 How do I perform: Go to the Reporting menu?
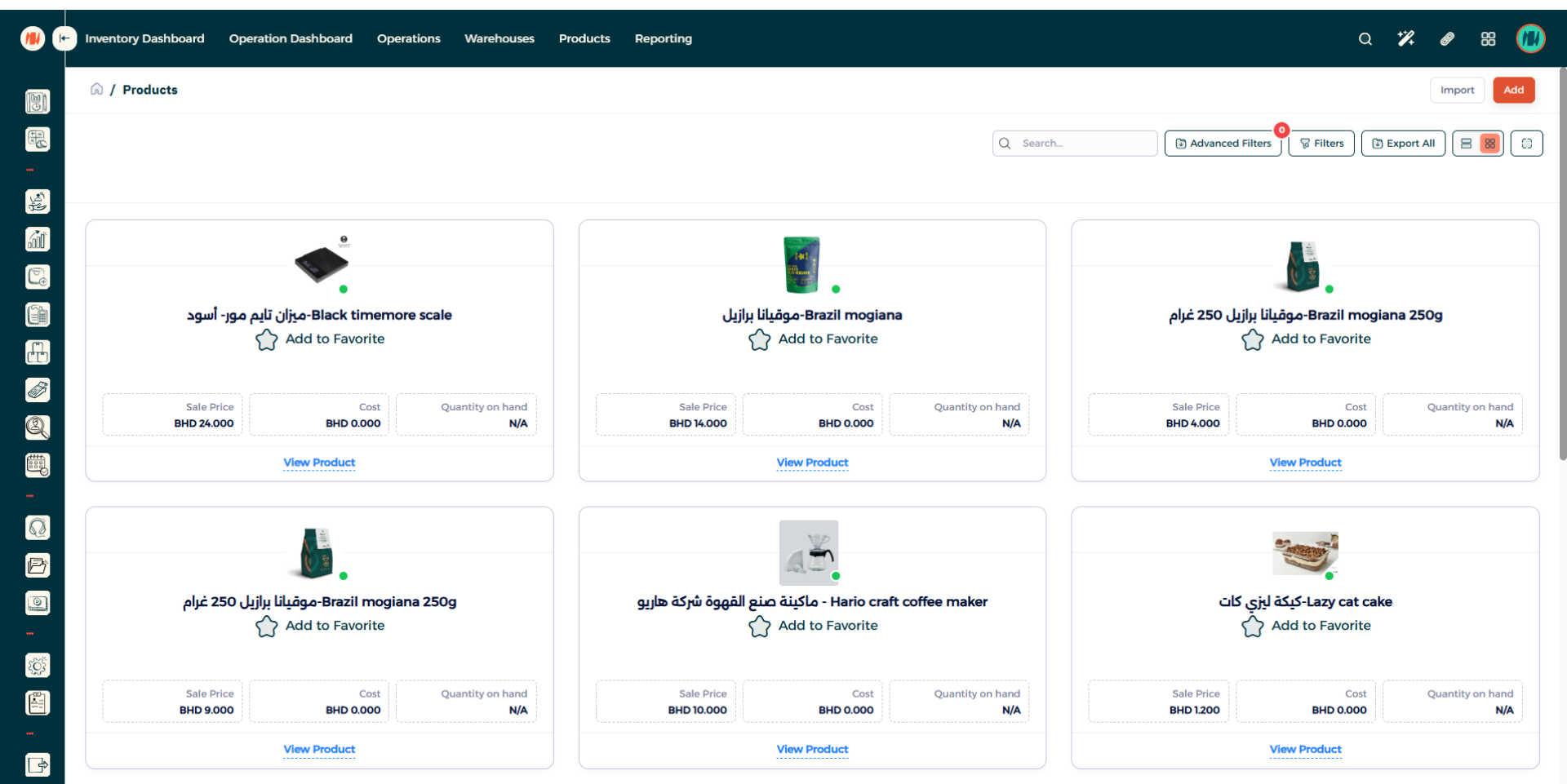click(x=663, y=38)
